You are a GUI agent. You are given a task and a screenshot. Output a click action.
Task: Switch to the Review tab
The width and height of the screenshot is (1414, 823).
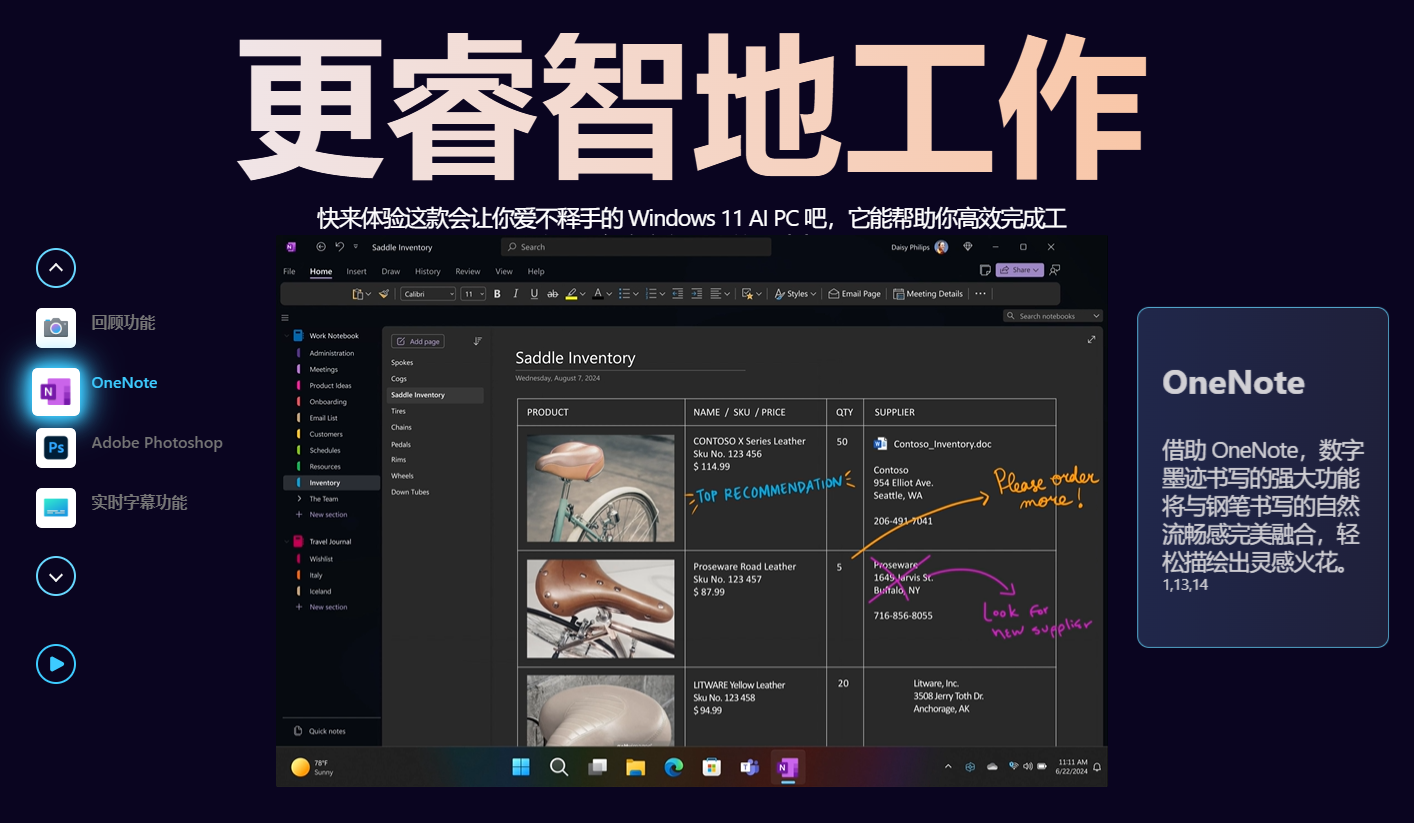tap(468, 271)
